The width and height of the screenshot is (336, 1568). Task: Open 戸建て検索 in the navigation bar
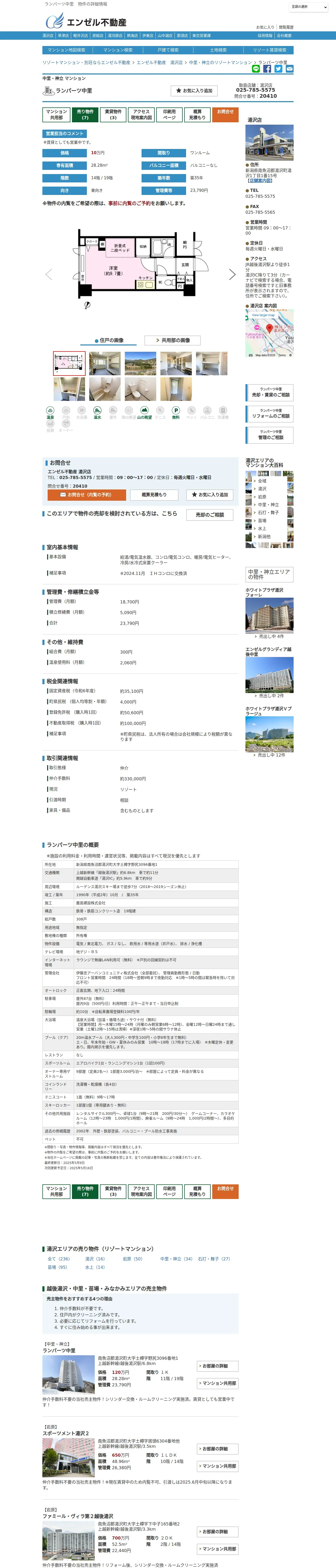[x=168, y=50]
